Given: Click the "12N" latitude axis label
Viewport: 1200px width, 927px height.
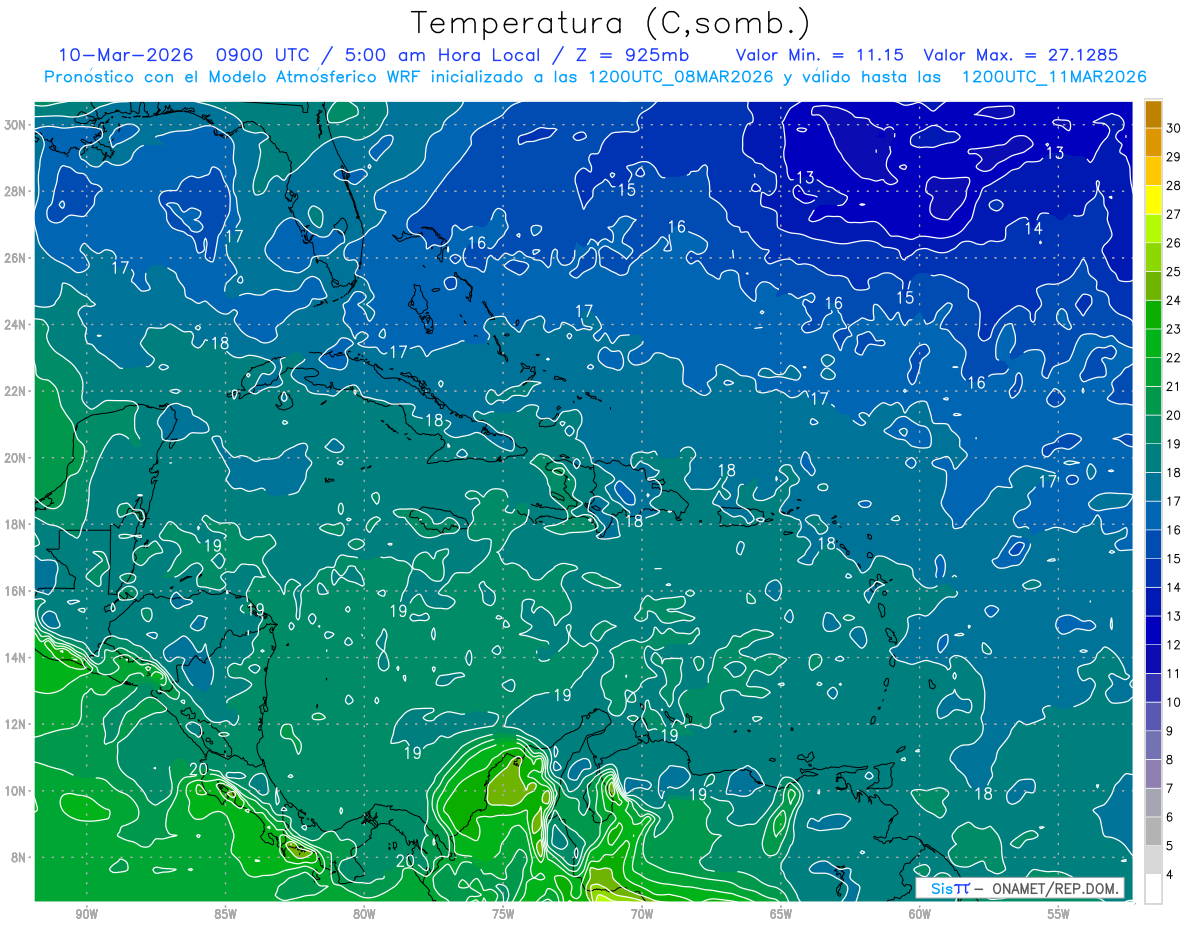Looking at the screenshot, I should pos(17,724).
